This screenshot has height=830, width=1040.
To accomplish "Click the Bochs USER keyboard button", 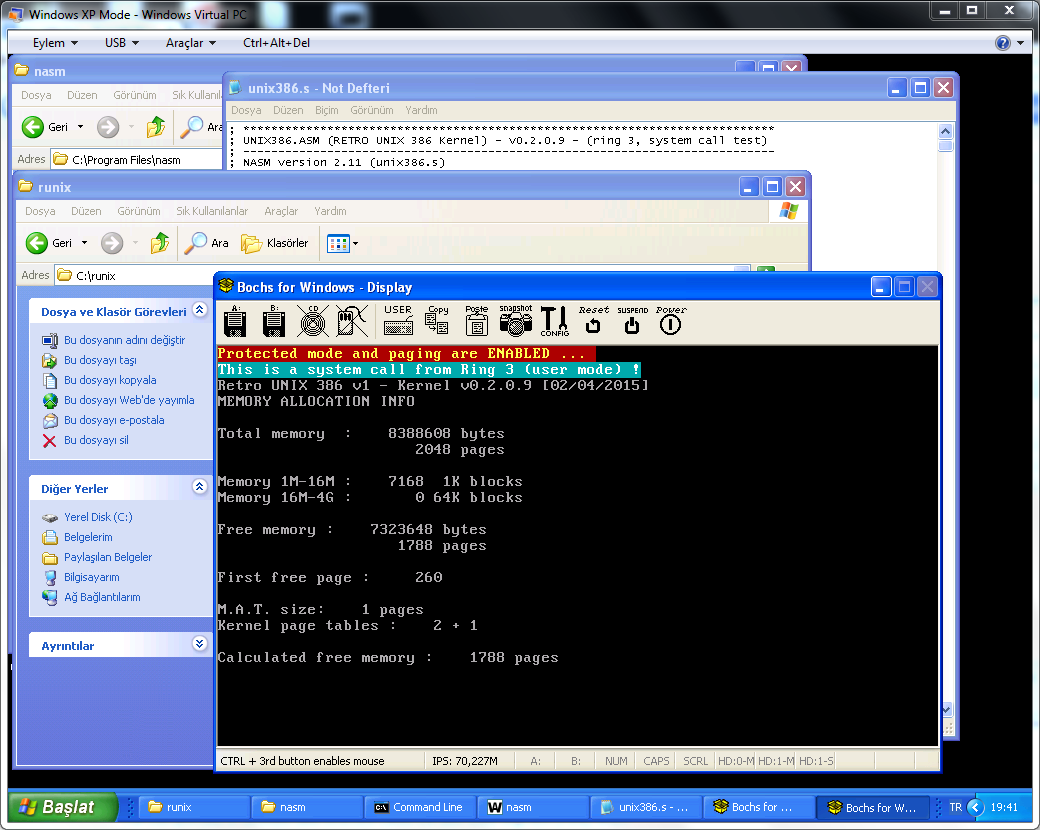I will click(398, 320).
